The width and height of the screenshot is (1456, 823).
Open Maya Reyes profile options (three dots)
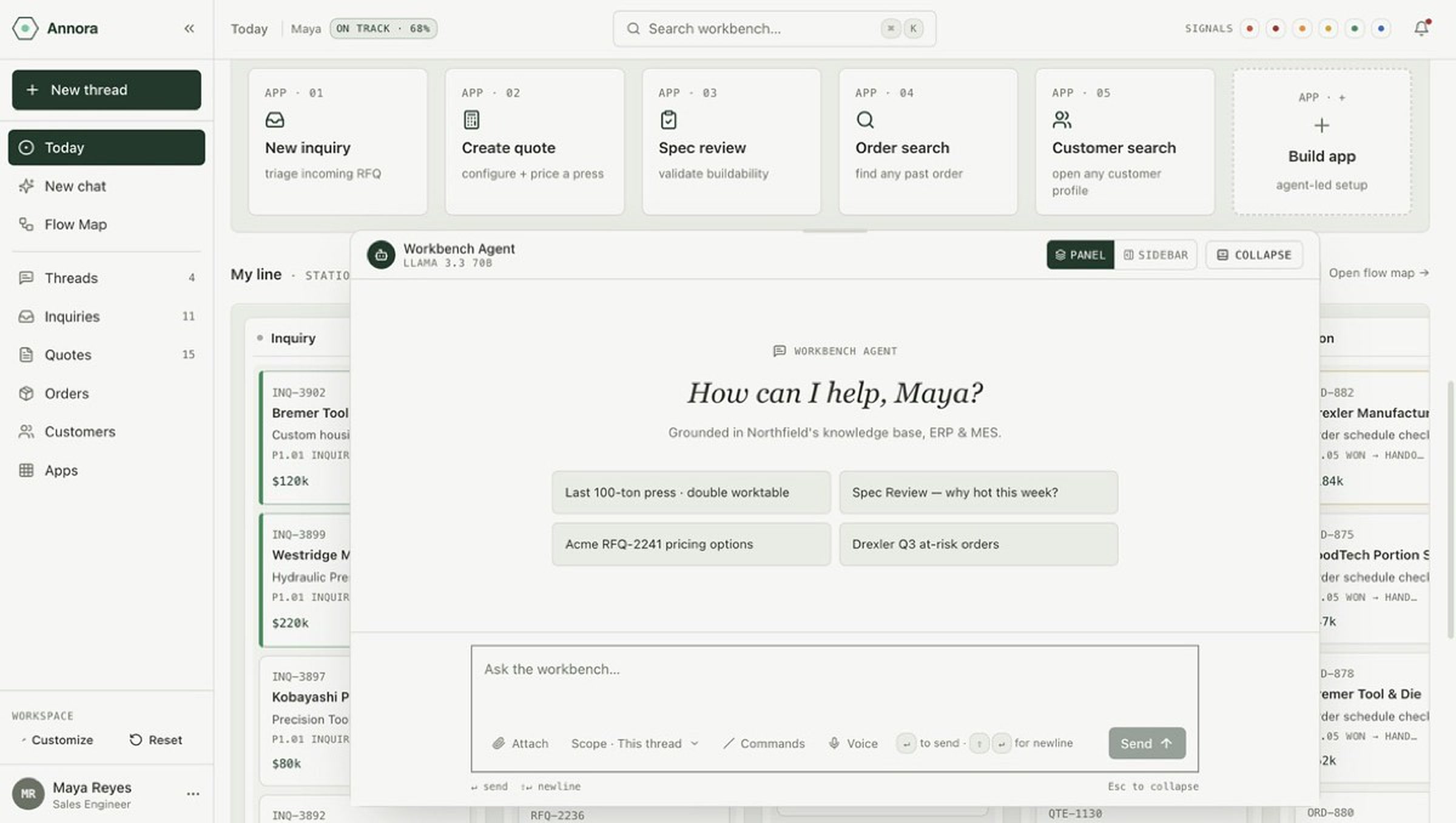[x=193, y=794]
